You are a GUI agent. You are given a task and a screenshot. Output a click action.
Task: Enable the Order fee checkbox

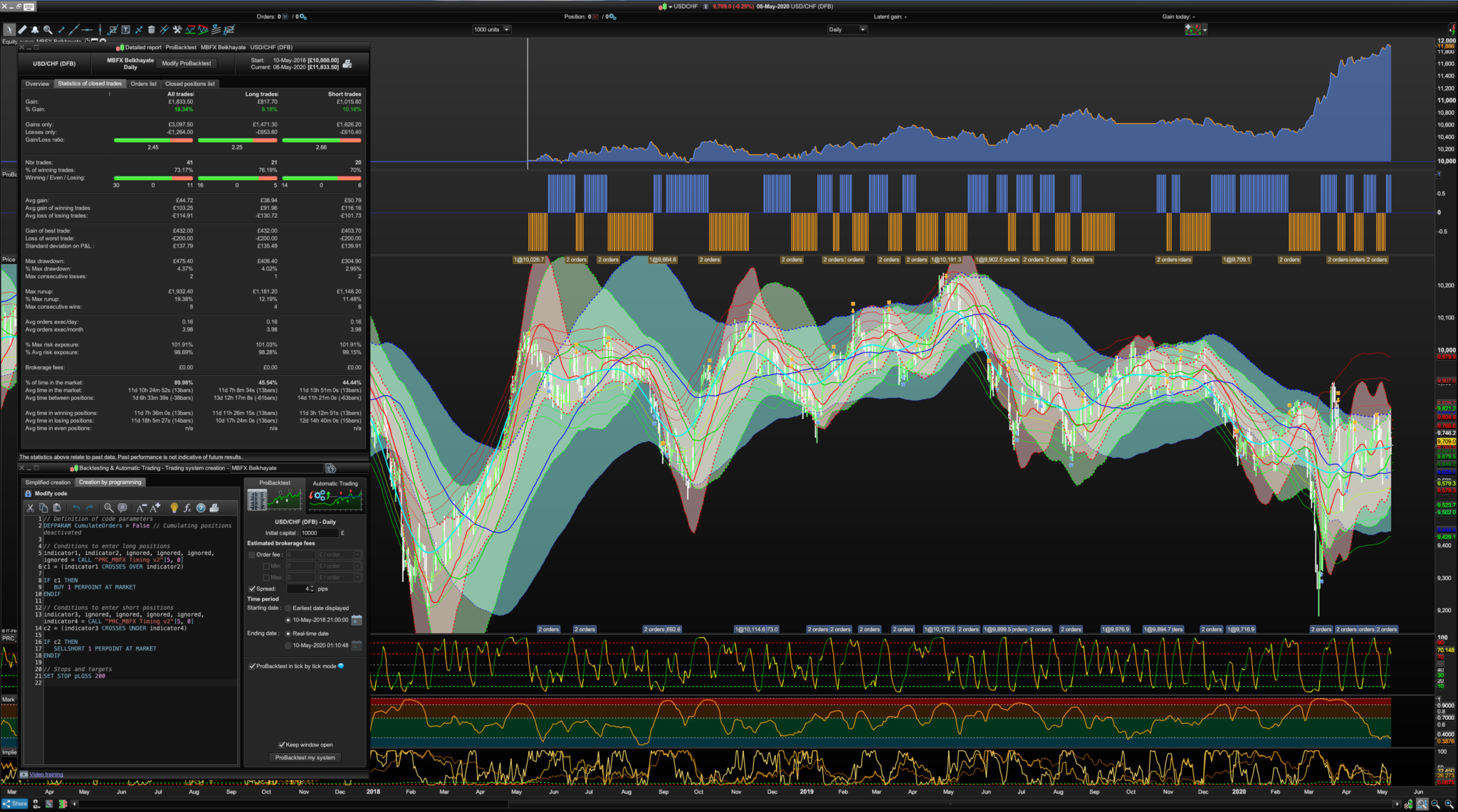252,554
